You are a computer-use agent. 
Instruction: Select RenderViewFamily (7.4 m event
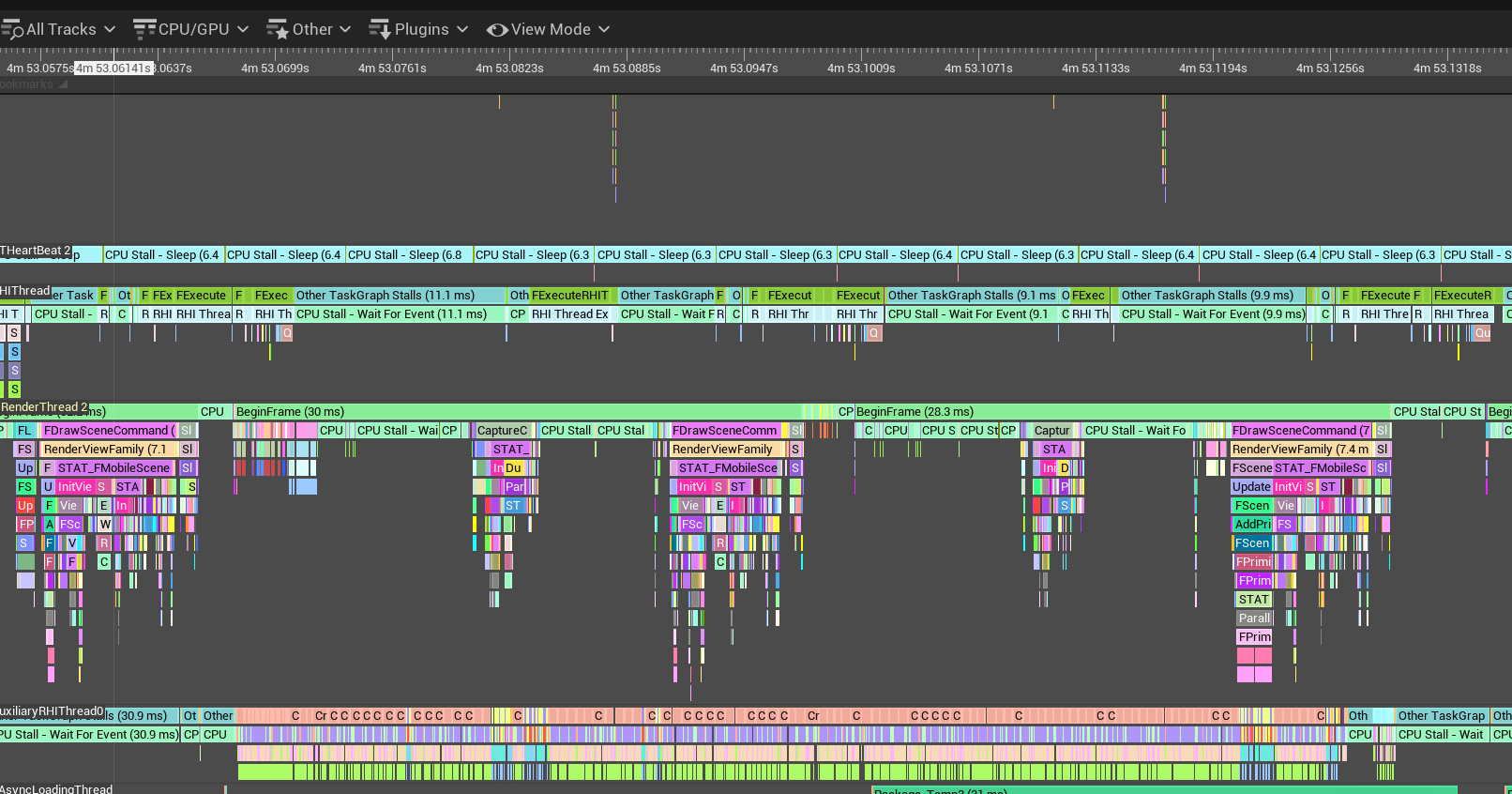point(1301,449)
